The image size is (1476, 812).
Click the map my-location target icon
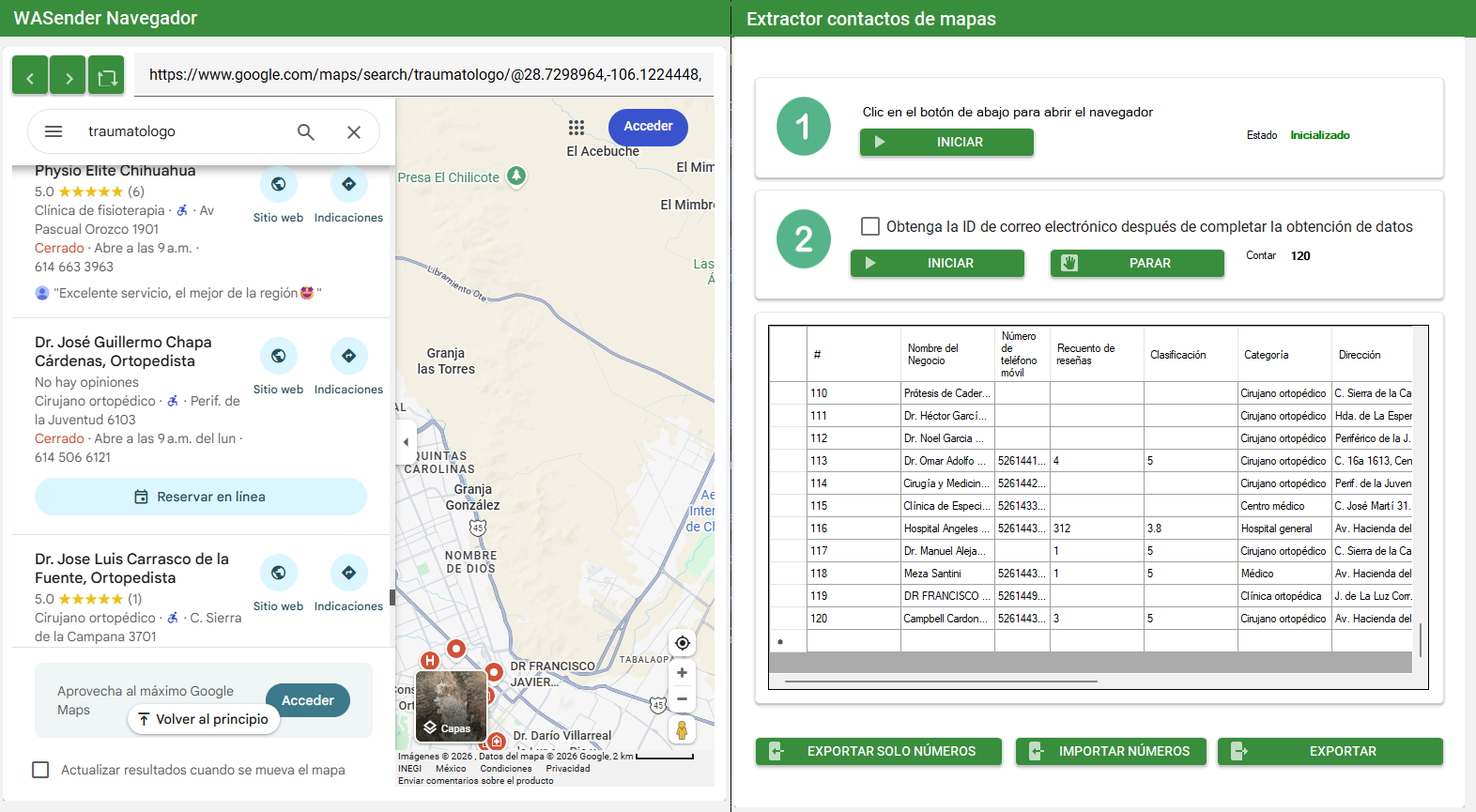point(683,643)
